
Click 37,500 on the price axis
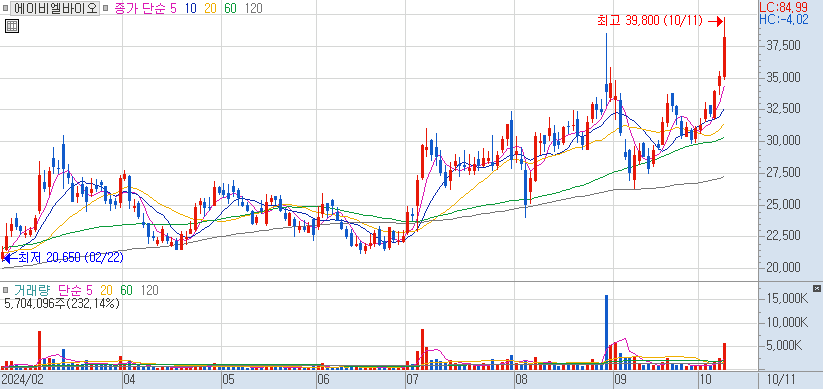pyautogui.click(x=783, y=46)
